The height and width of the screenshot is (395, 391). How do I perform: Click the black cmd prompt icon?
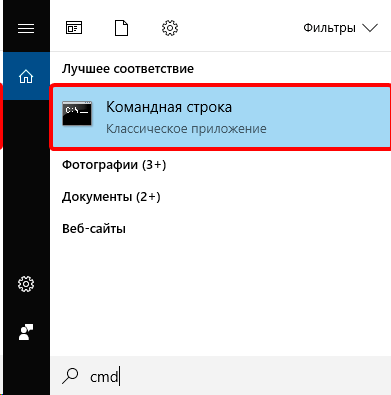(77, 114)
